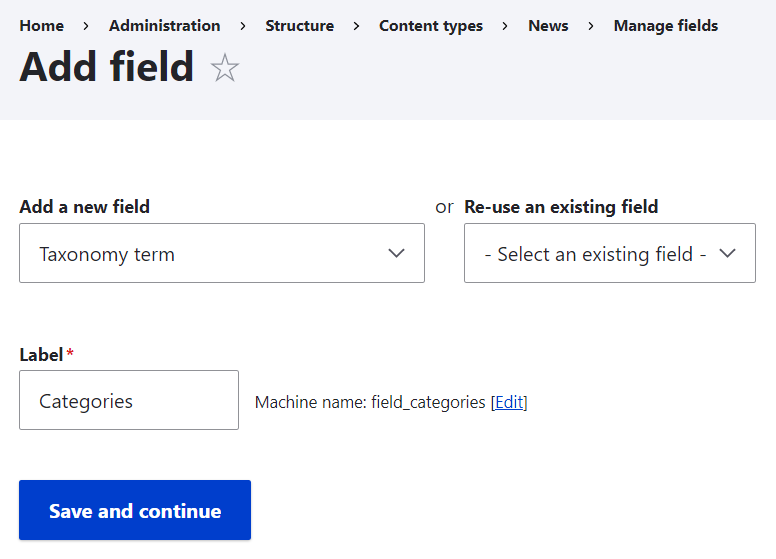The width and height of the screenshot is (776, 559).
Task: Click the Label field caption text
Action: 41,354
